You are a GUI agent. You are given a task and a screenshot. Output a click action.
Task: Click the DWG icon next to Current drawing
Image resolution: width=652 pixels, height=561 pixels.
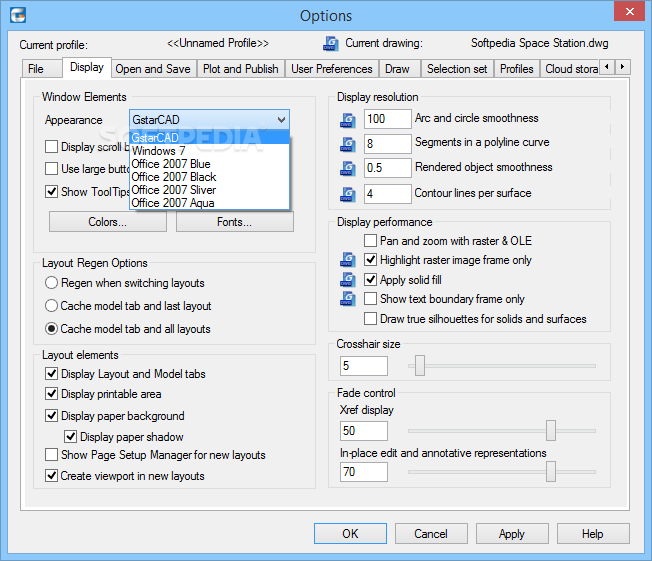(331, 43)
